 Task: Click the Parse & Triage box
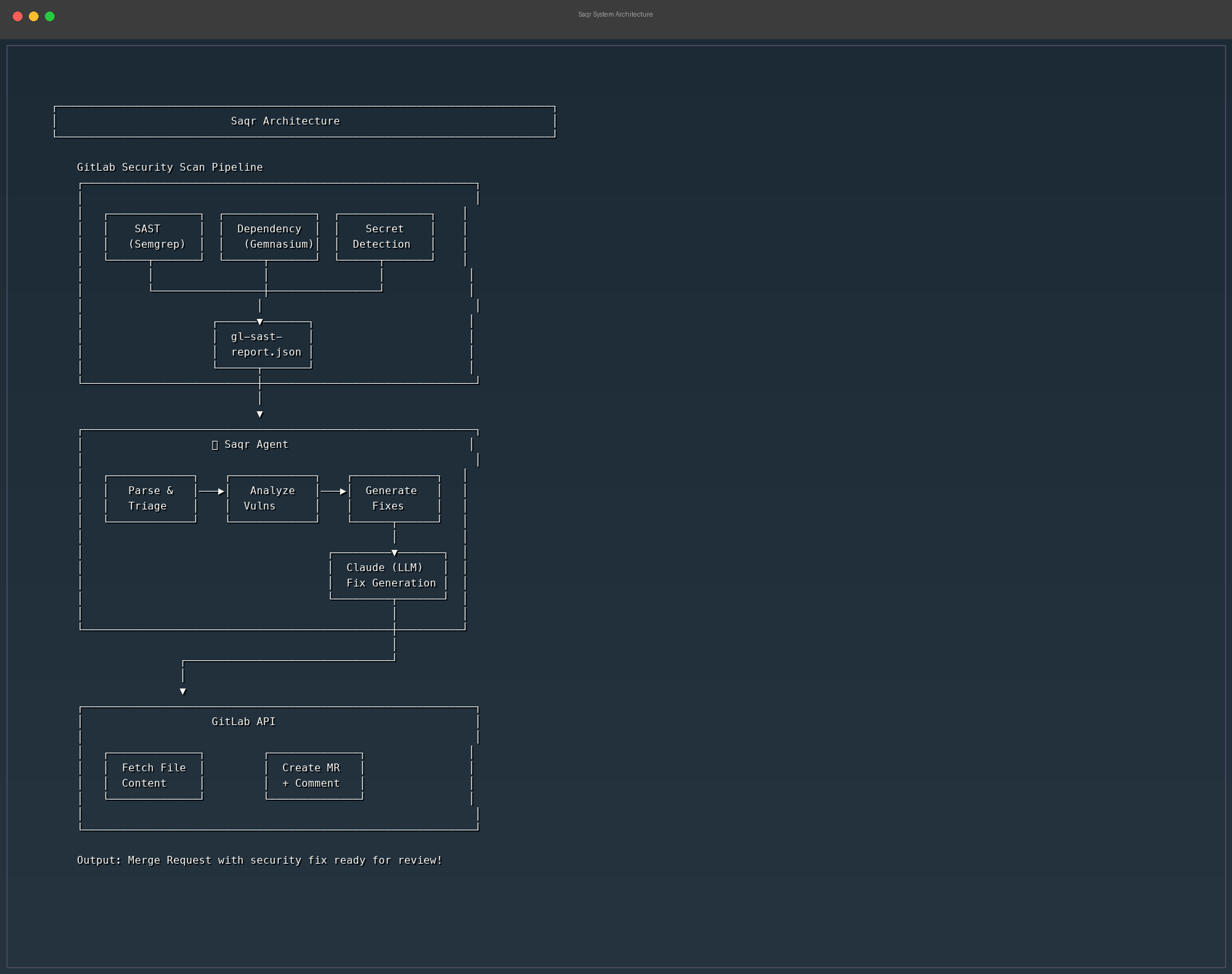tap(151, 499)
